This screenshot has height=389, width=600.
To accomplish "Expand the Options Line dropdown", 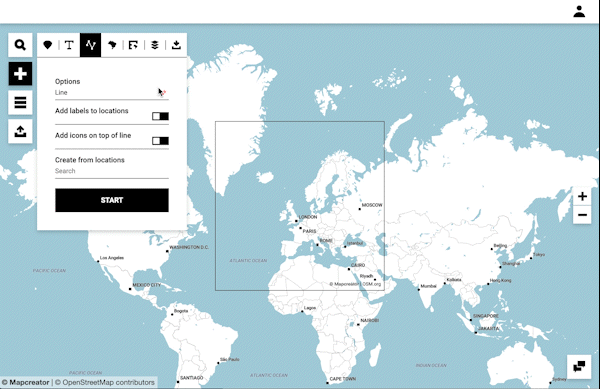I will click(112, 93).
